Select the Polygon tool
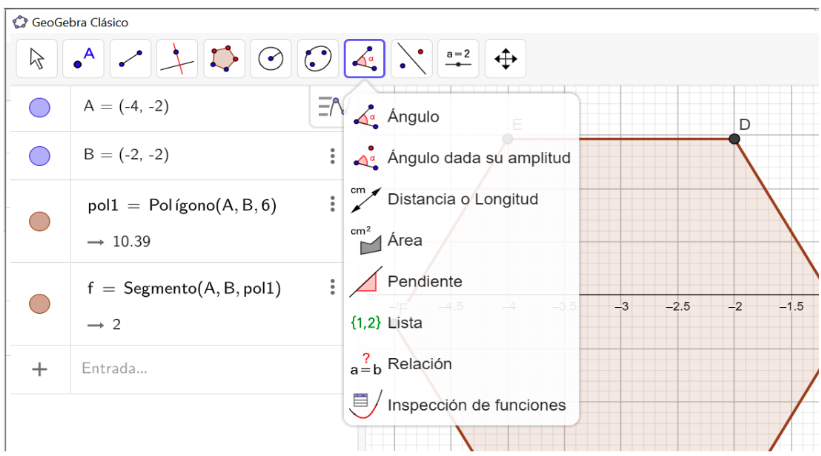 (x=224, y=59)
